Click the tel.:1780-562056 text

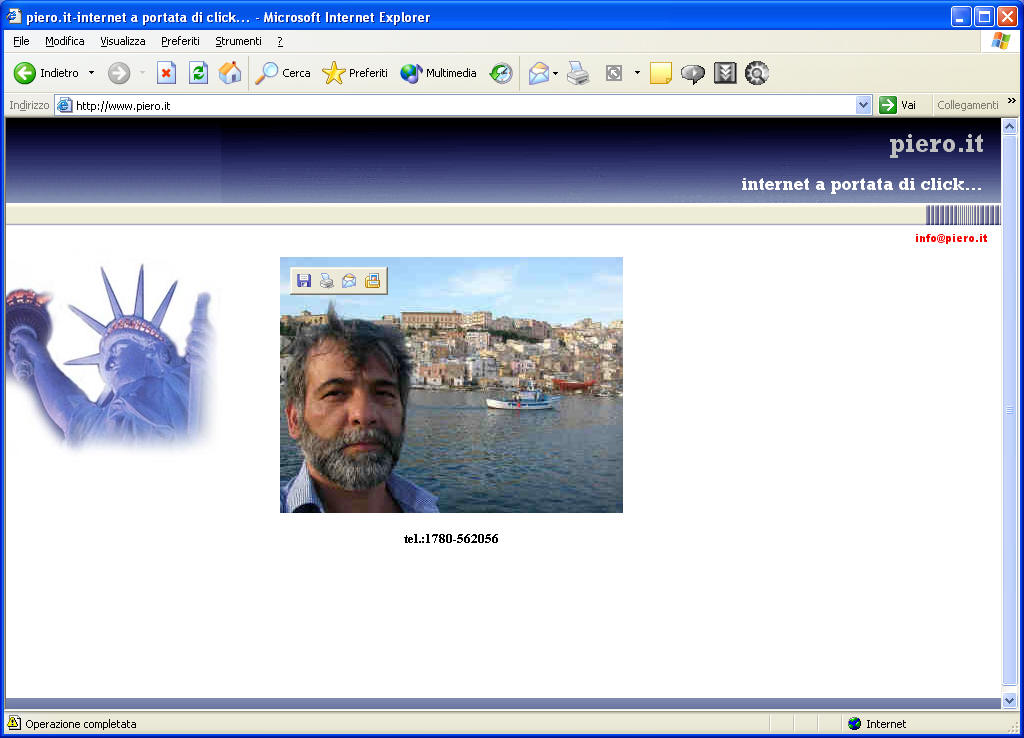click(x=451, y=539)
